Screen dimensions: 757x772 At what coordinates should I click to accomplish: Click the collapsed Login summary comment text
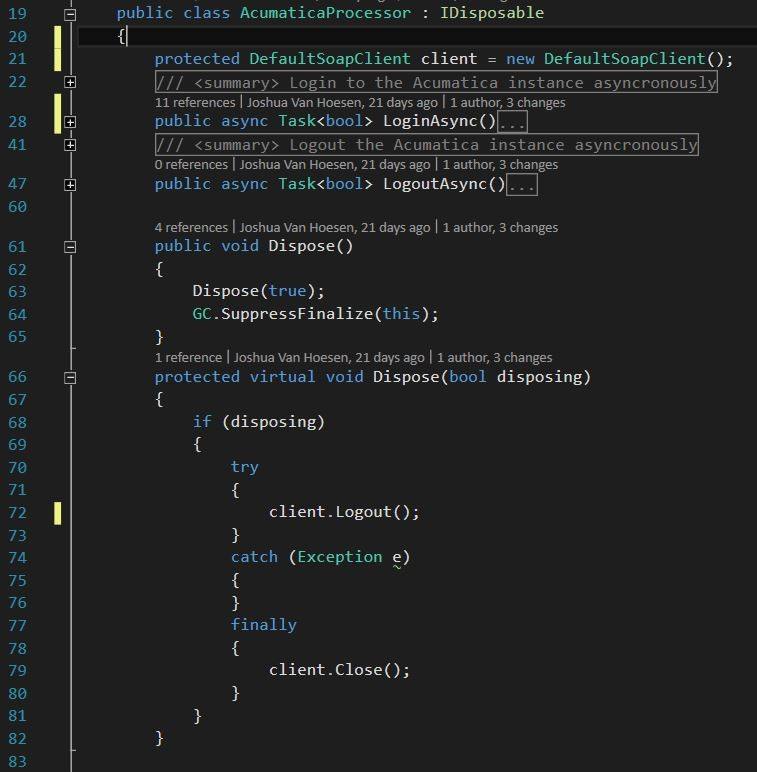click(436, 82)
